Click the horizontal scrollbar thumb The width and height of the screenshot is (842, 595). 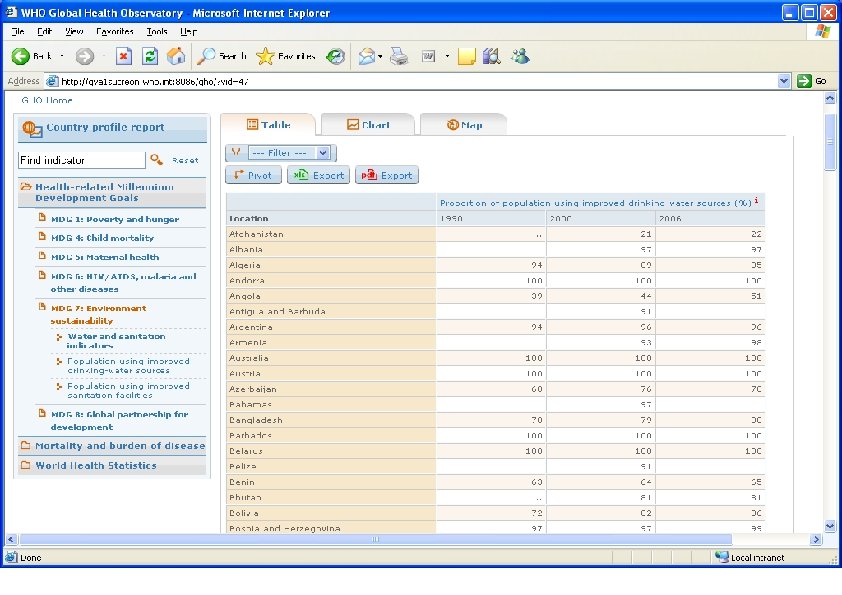point(375,539)
